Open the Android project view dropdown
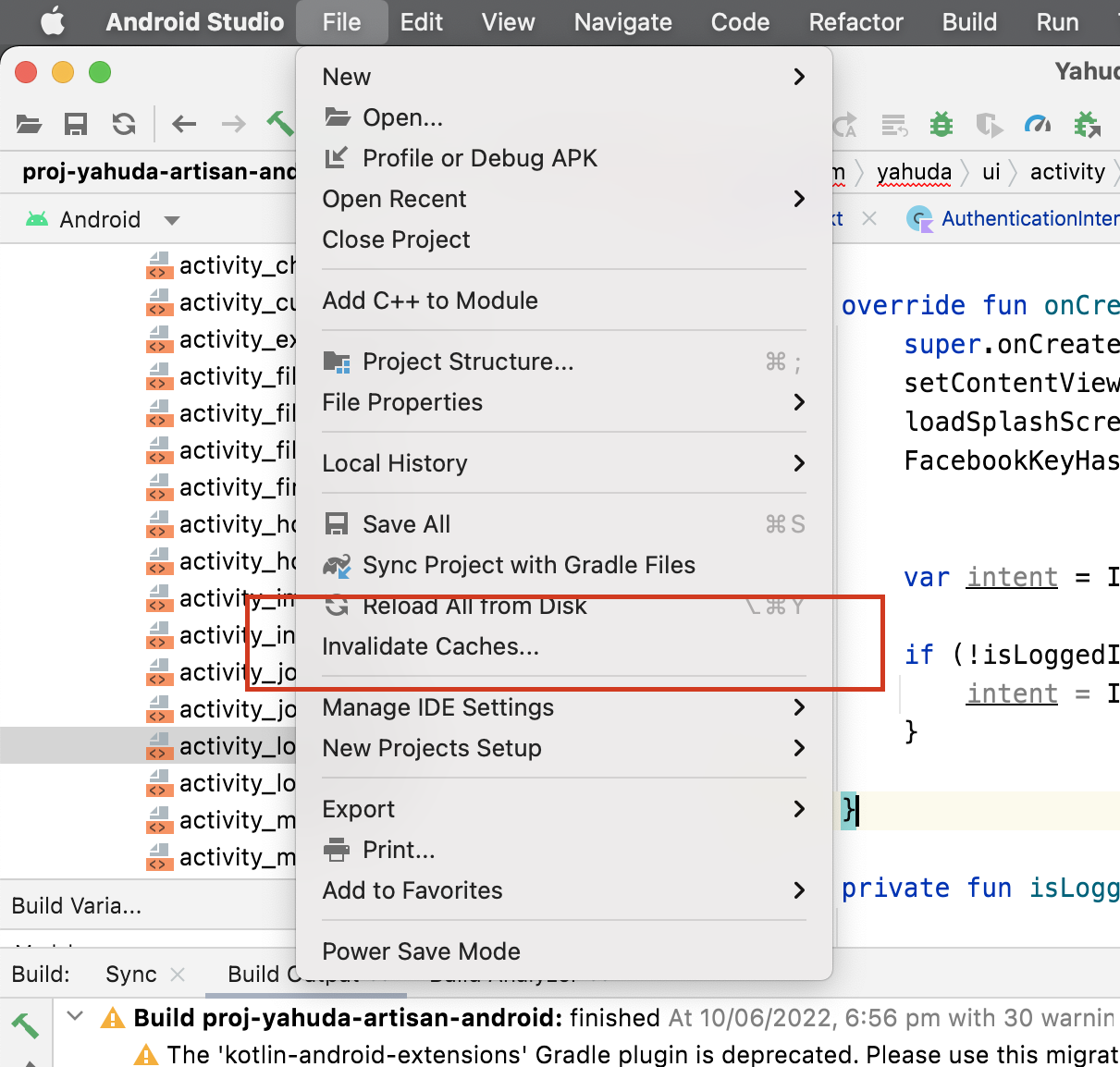Viewport: 1120px width, 1067px height. 171,220
